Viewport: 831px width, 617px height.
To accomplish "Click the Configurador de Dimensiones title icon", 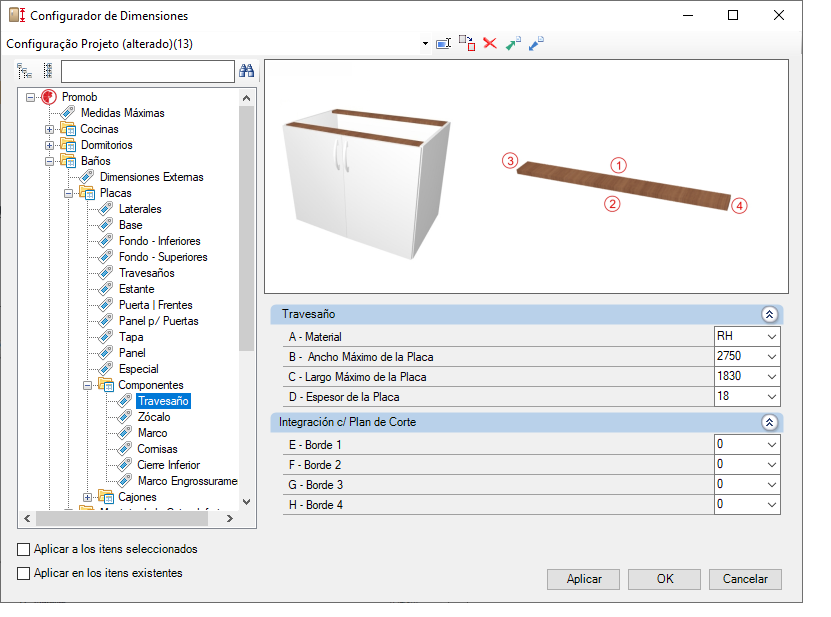I will (17, 15).
